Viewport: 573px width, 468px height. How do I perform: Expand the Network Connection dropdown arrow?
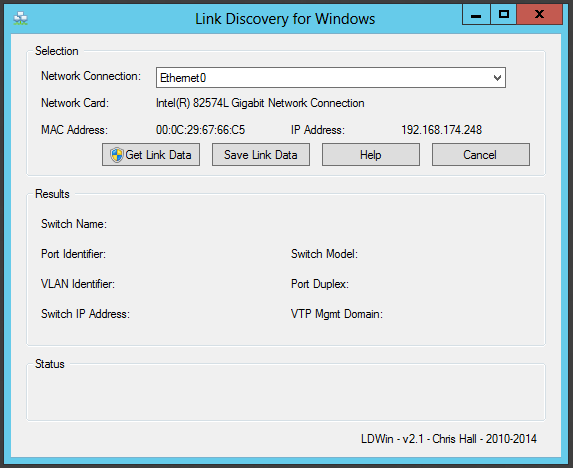pyautogui.click(x=497, y=77)
